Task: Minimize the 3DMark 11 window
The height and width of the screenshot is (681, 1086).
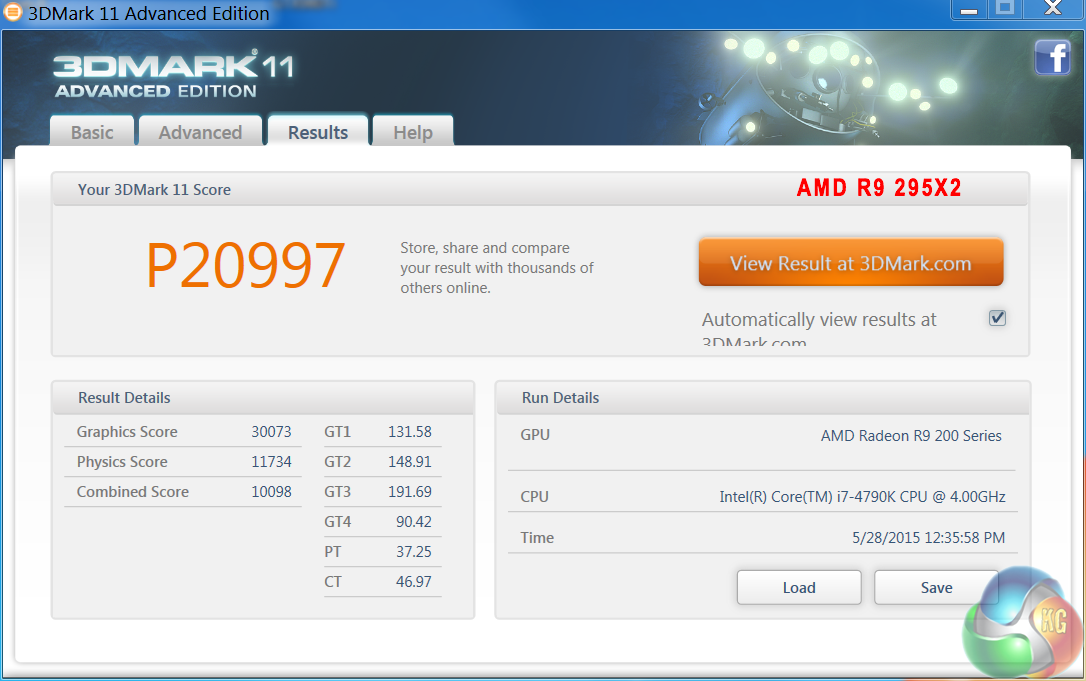Action: (969, 10)
